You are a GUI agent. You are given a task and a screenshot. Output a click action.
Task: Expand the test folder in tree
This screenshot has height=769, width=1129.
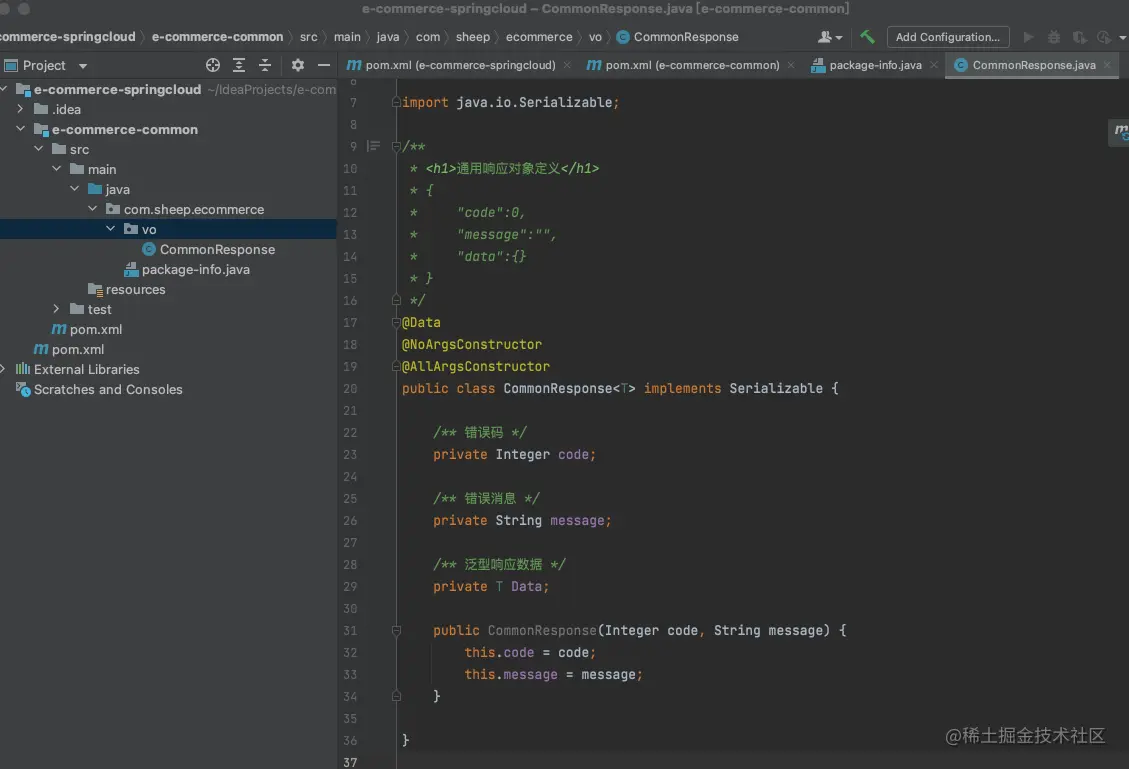(x=57, y=309)
